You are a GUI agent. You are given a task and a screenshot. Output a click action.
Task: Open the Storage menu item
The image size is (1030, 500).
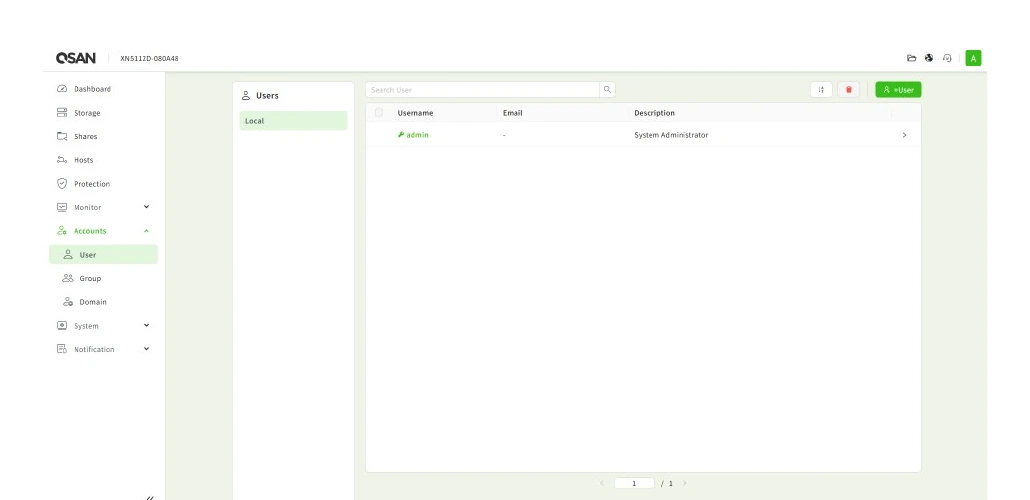click(x=103, y=112)
